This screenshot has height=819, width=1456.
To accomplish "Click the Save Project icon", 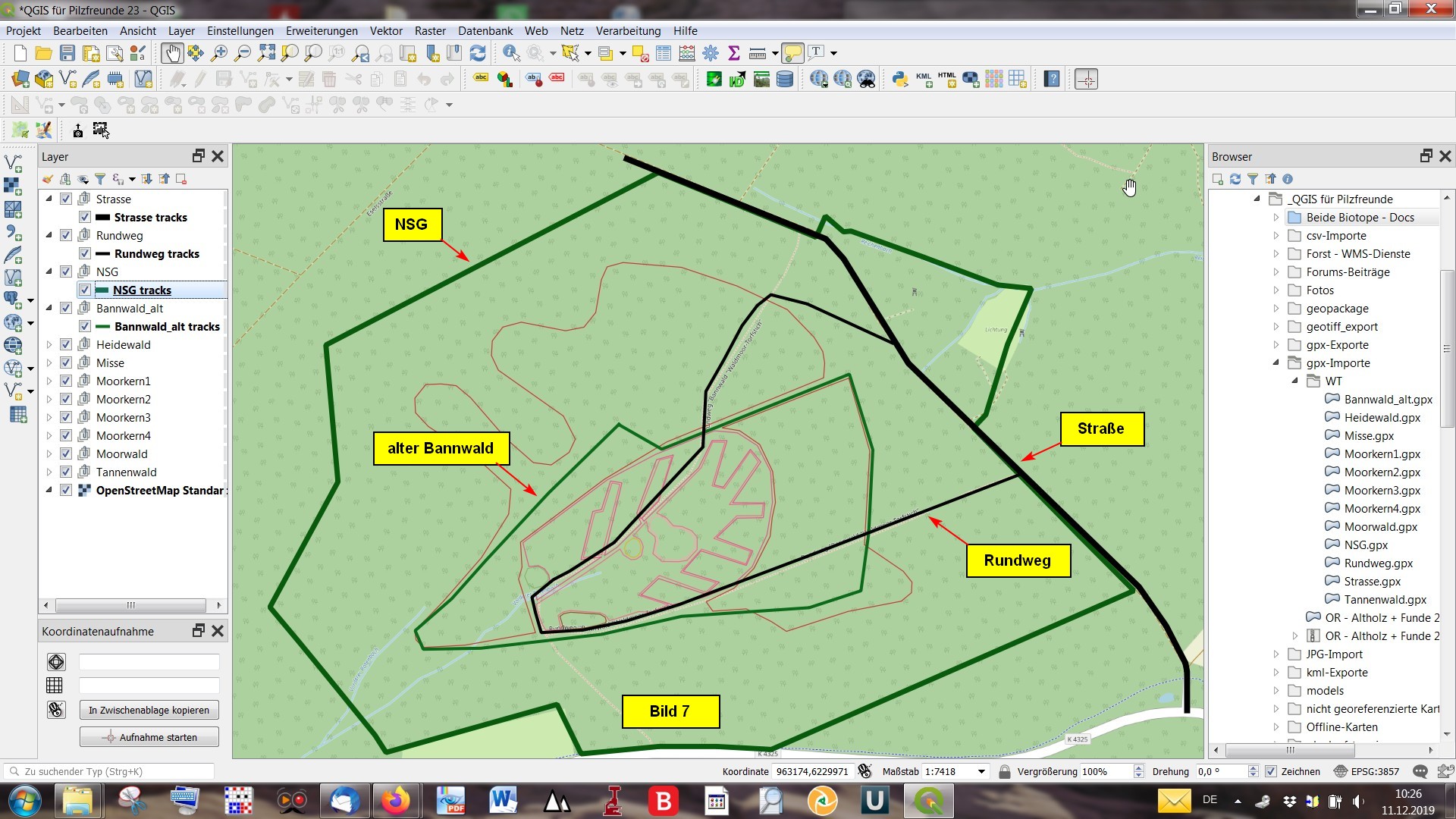I will (67, 53).
